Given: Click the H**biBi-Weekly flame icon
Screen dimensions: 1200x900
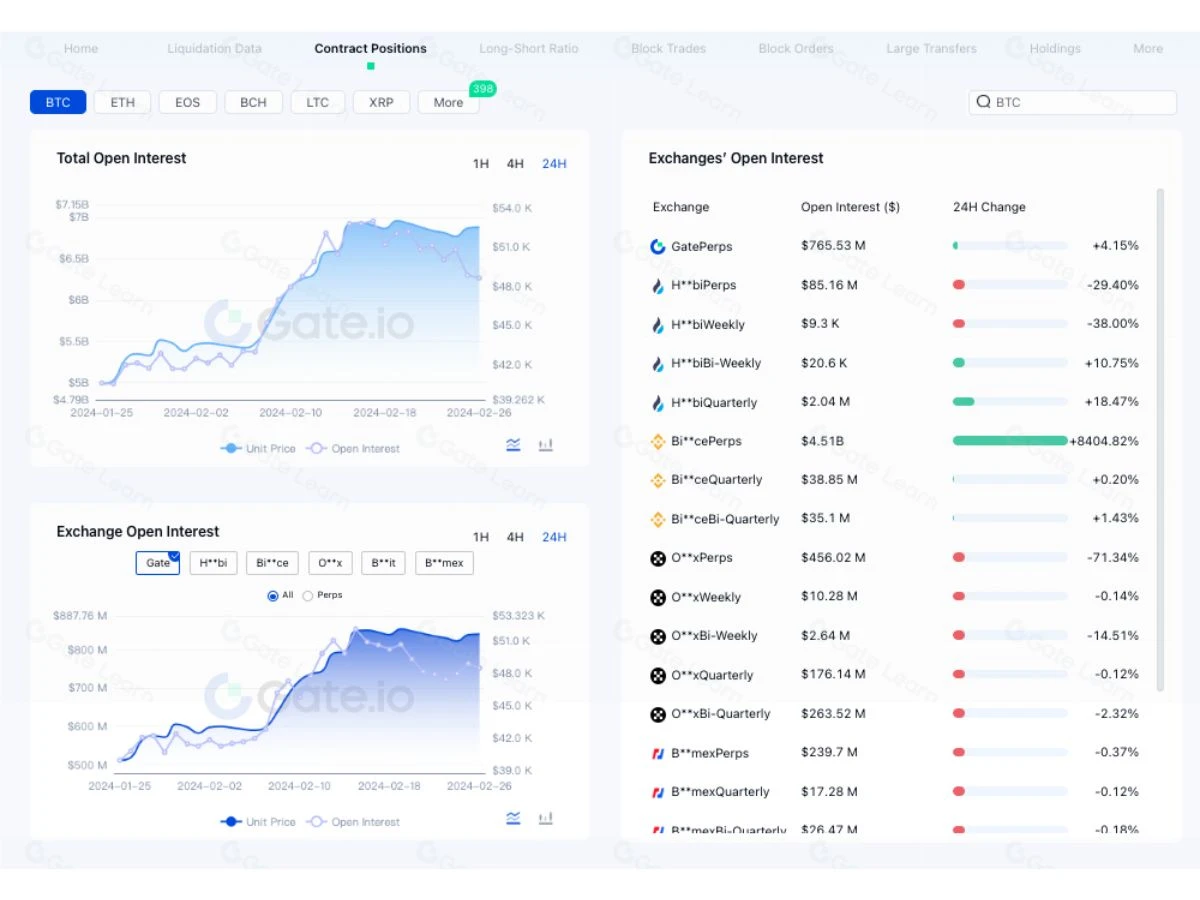Looking at the screenshot, I should tap(658, 363).
